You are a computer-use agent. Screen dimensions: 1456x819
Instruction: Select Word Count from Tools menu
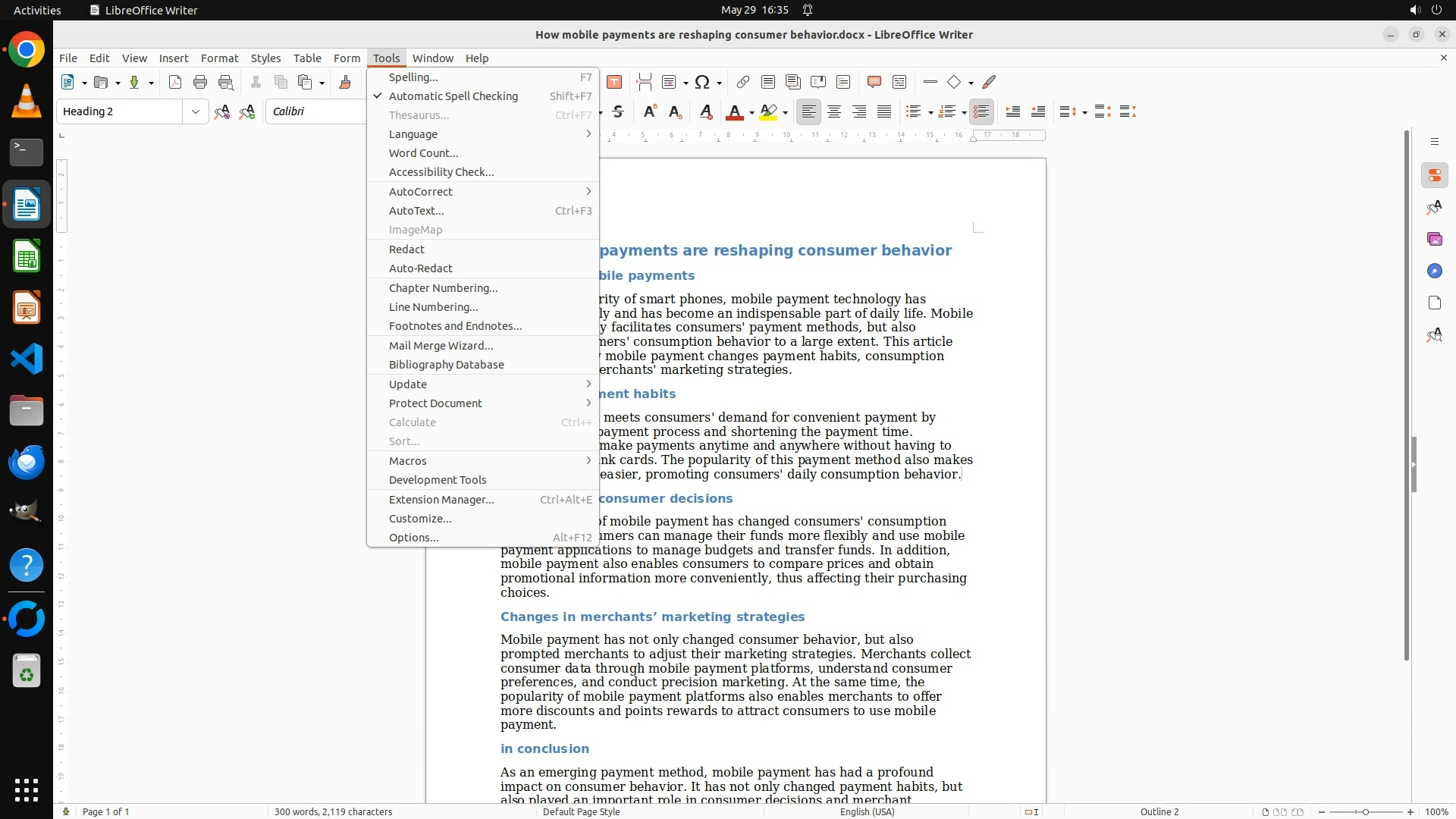[x=423, y=153]
